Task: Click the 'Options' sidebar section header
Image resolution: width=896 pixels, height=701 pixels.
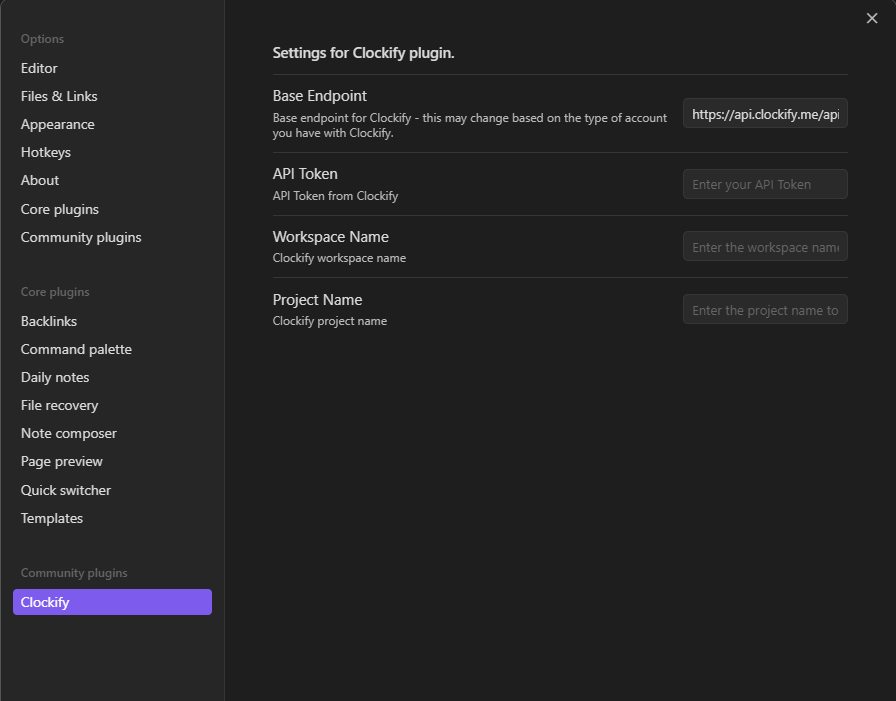Action: (42, 39)
